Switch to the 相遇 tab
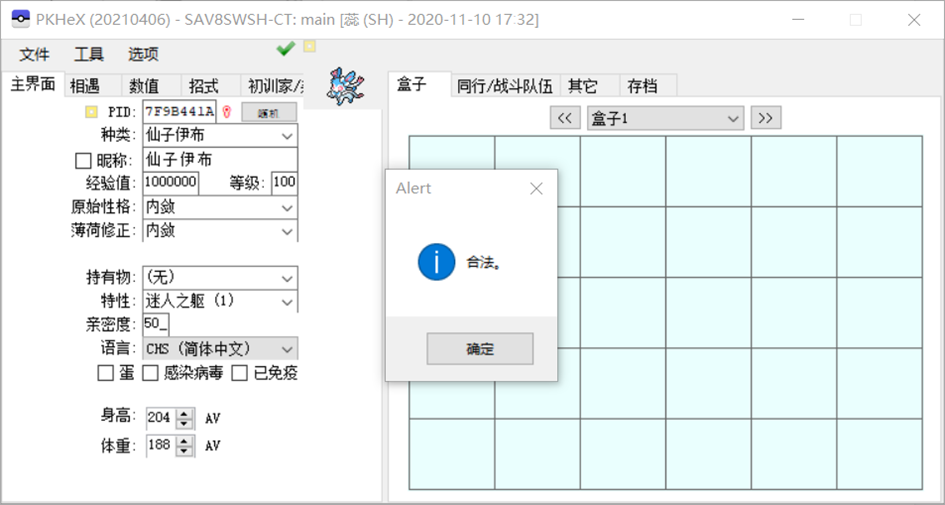 tap(92, 86)
